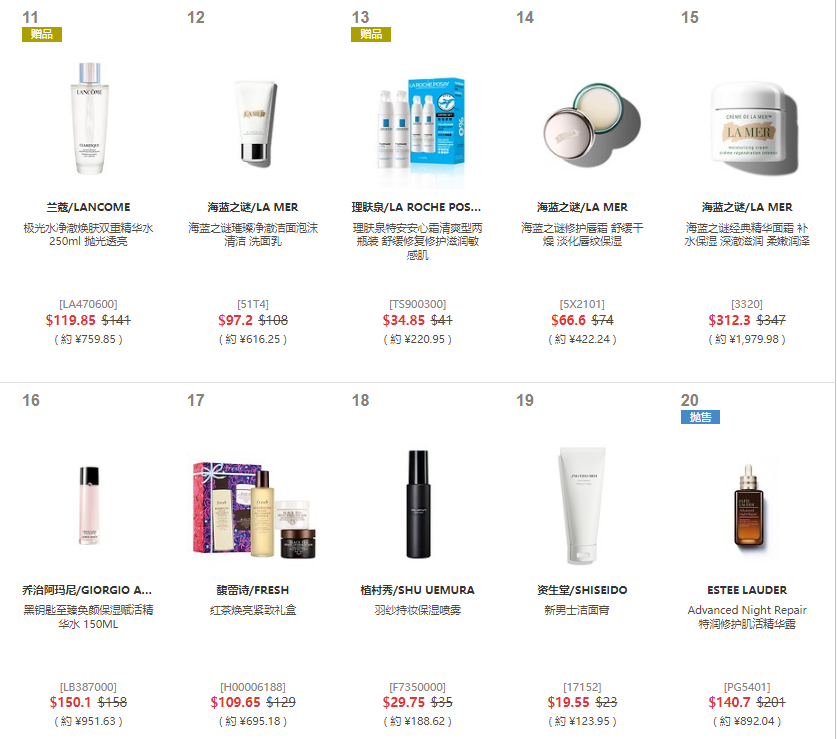Click the 新男士洁面膏 product name
The image size is (837, 739).
577,610
